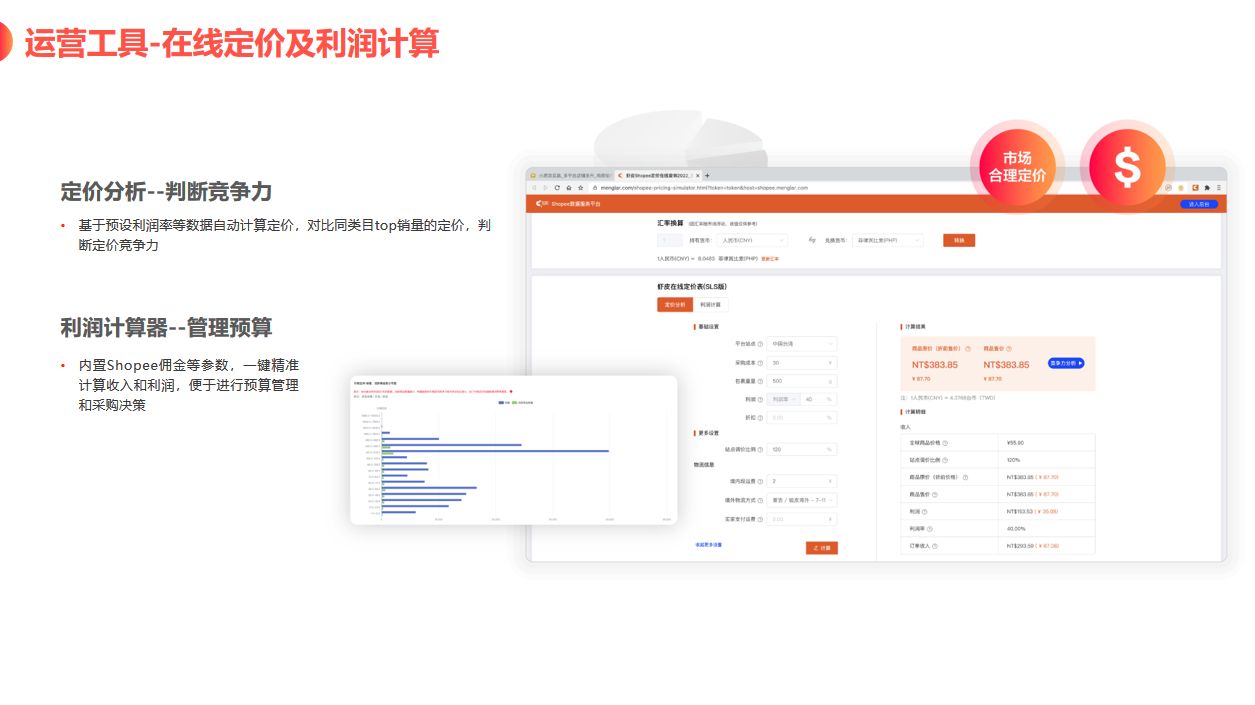The height and width of the screenshot is (705, 1255).
Task: Click the orange extension icon in toolbar
Action: click(1195, 187)
